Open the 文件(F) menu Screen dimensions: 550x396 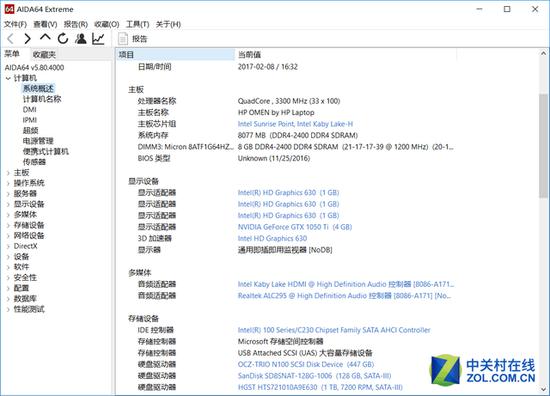pos(15,24)
